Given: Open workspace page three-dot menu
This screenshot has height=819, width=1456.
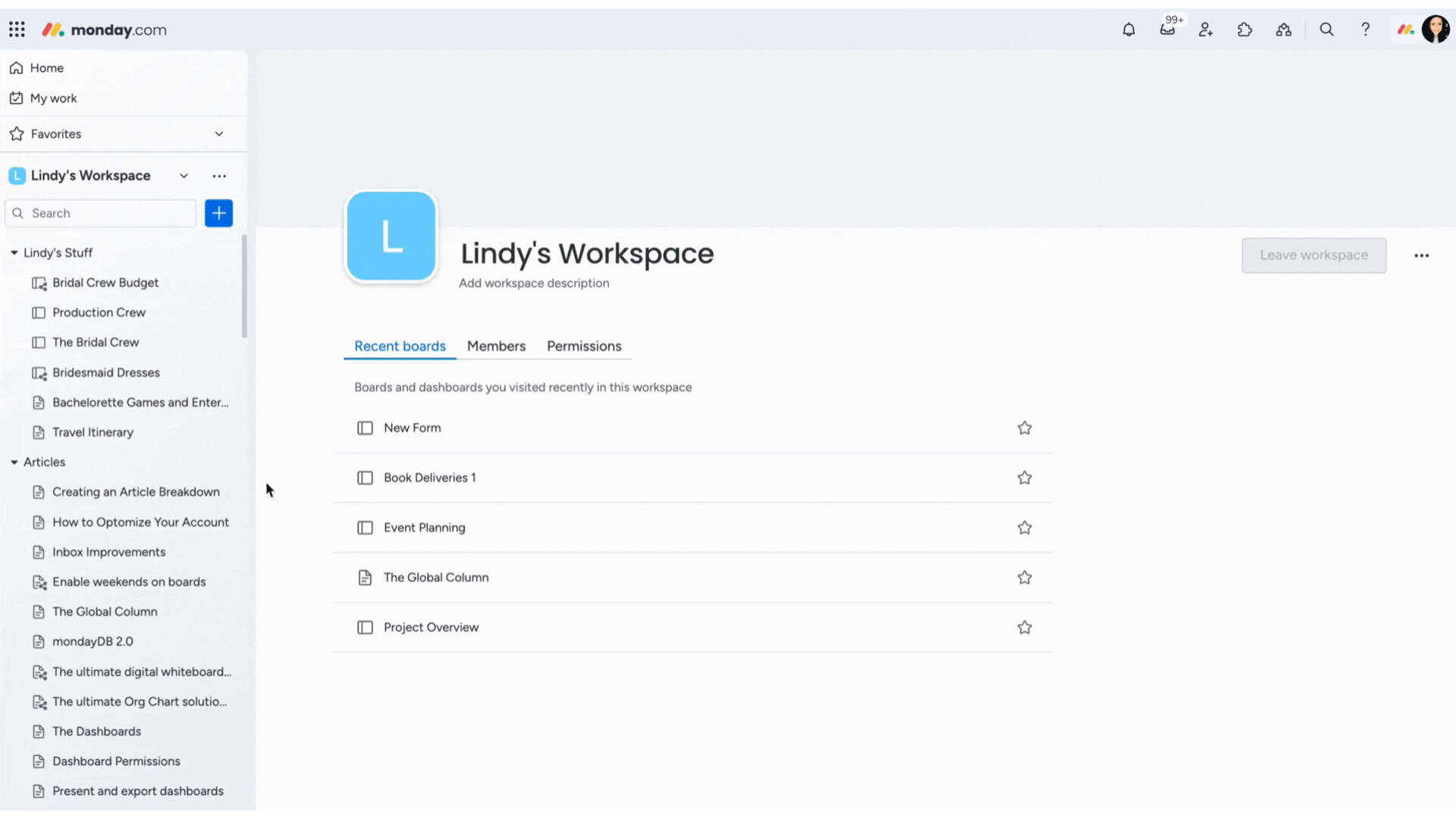Looking at the screenshot, I should pyautogui.click(x=1421, y=256).
